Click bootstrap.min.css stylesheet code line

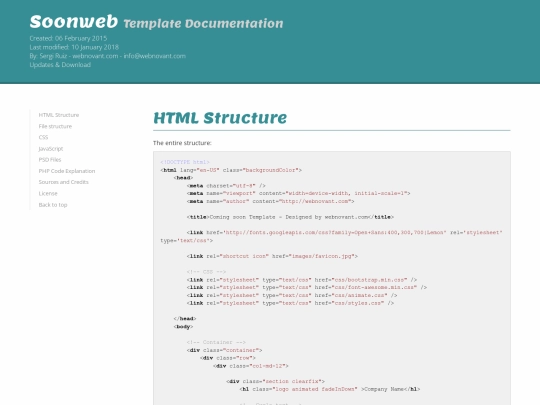pos(302,280)
